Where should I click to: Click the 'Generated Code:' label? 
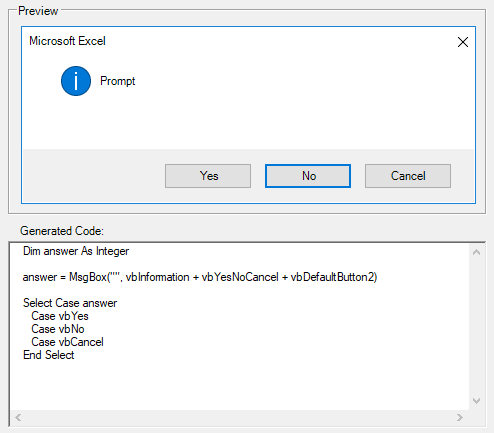pos(62,231)
